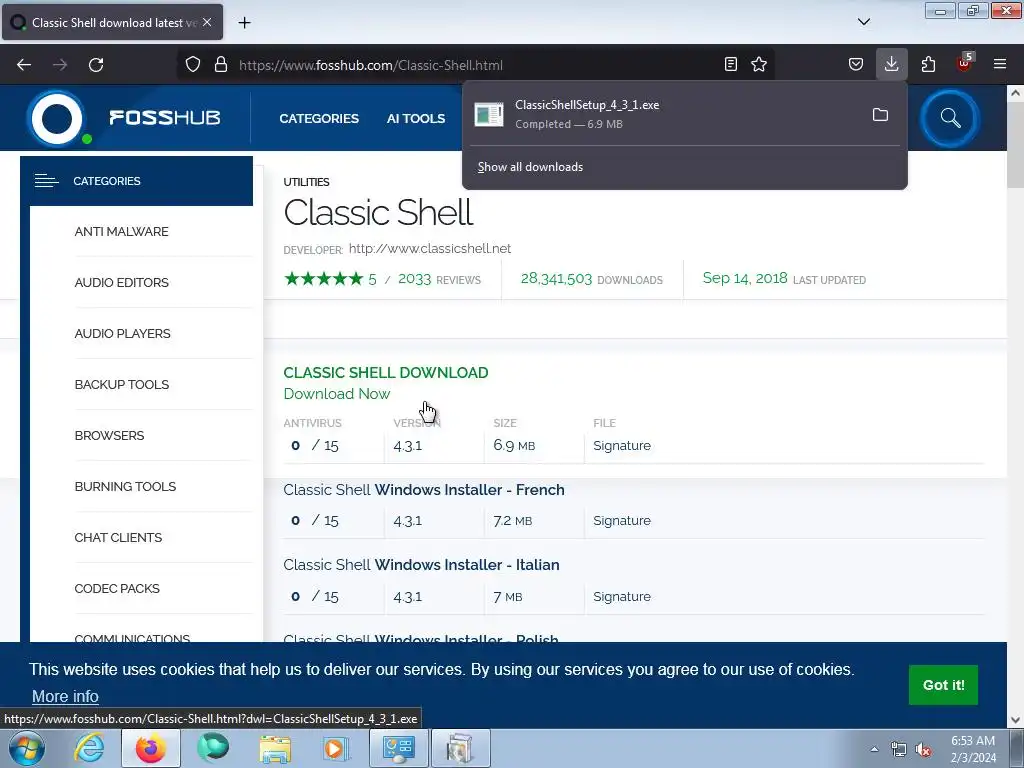Show hidden system tray icons arrow

(874, 749)
